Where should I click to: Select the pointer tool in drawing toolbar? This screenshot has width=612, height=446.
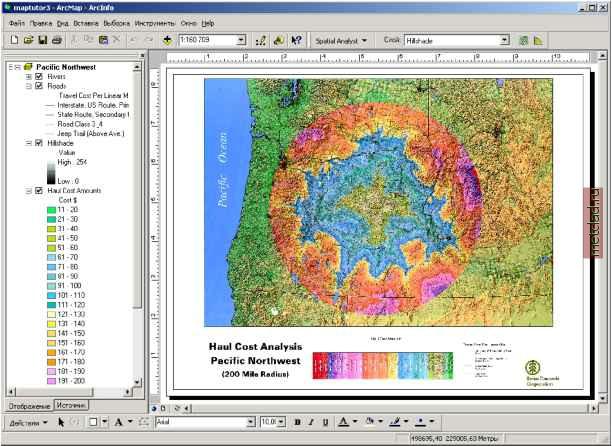coord(60,423)
